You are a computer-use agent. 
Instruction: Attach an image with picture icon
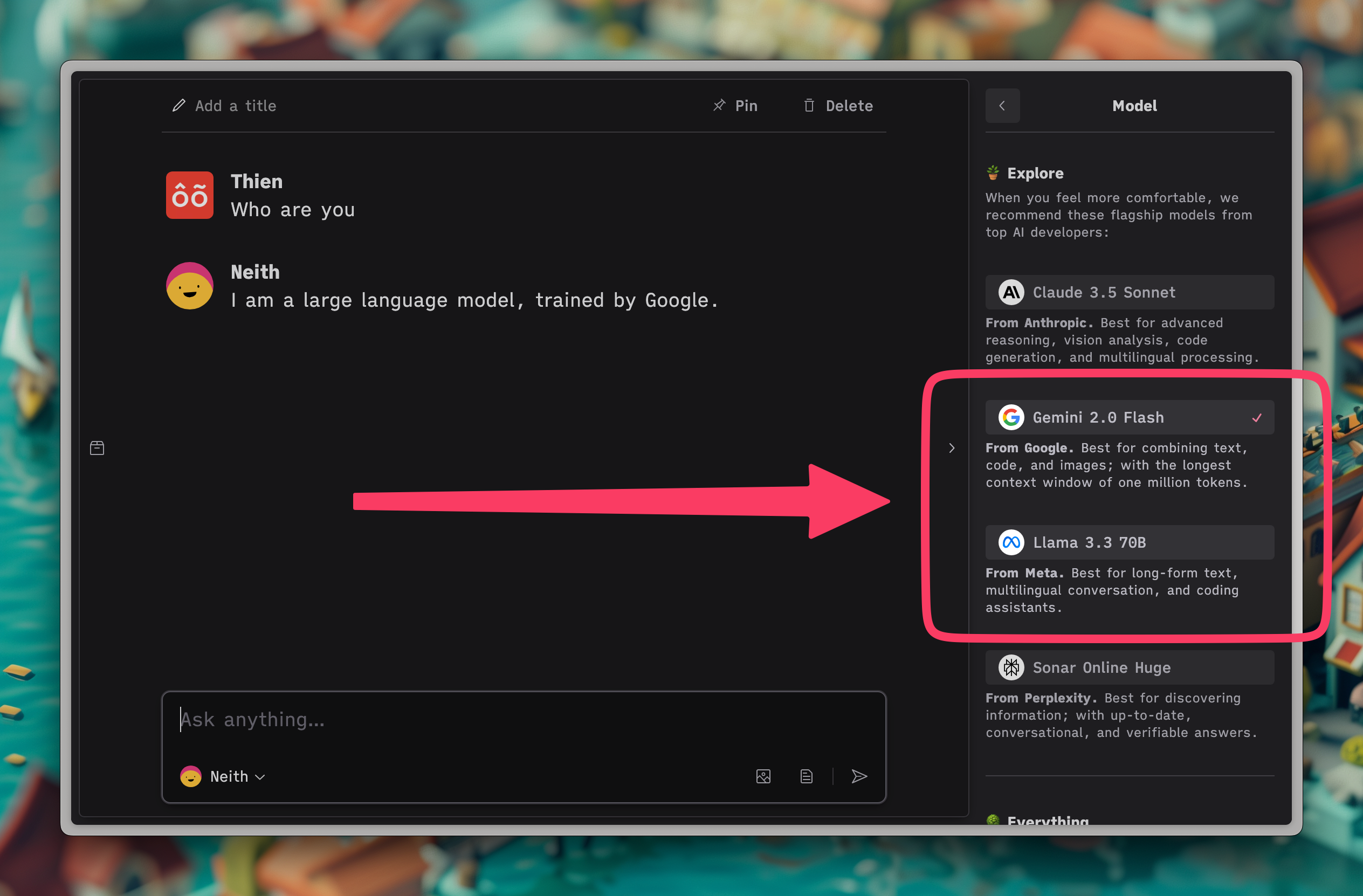pyautogui.click(x=763, y=777)
